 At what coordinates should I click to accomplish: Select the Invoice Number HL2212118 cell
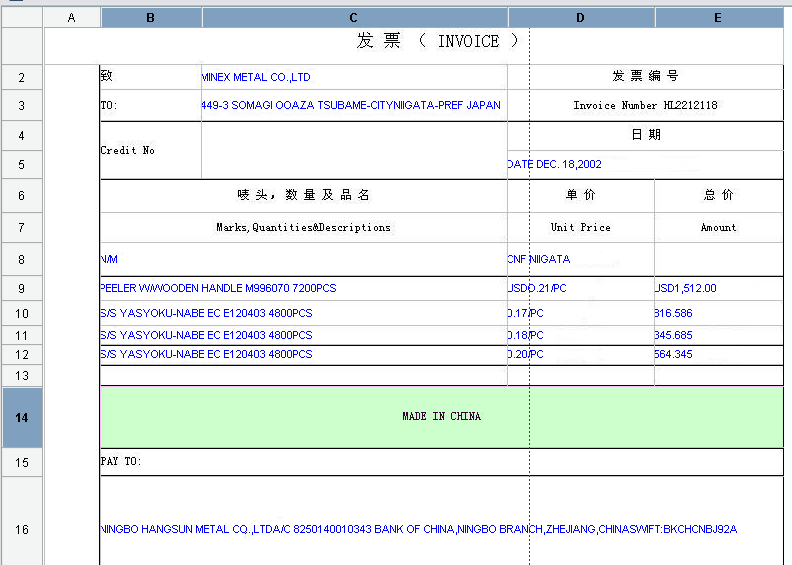pos(645,105)
